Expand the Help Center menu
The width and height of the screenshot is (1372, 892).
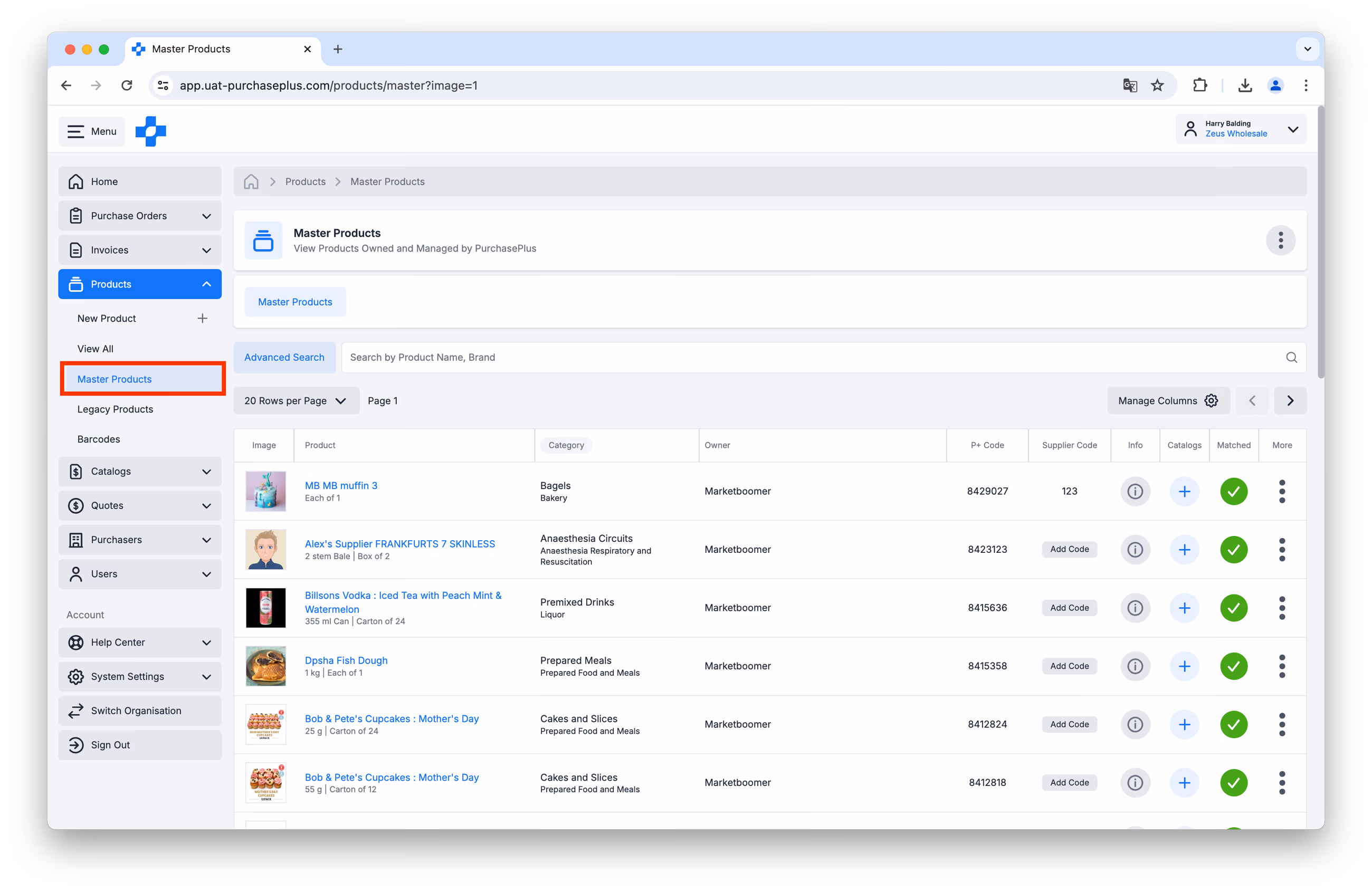139,642
